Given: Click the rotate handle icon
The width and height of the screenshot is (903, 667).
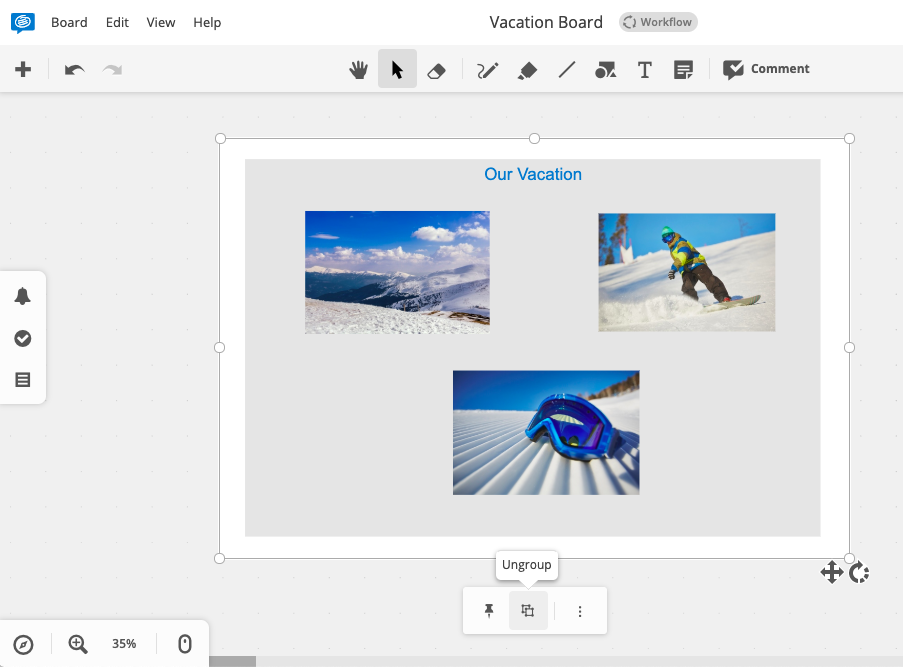Looking at the screenshot, I should point(859,573).
